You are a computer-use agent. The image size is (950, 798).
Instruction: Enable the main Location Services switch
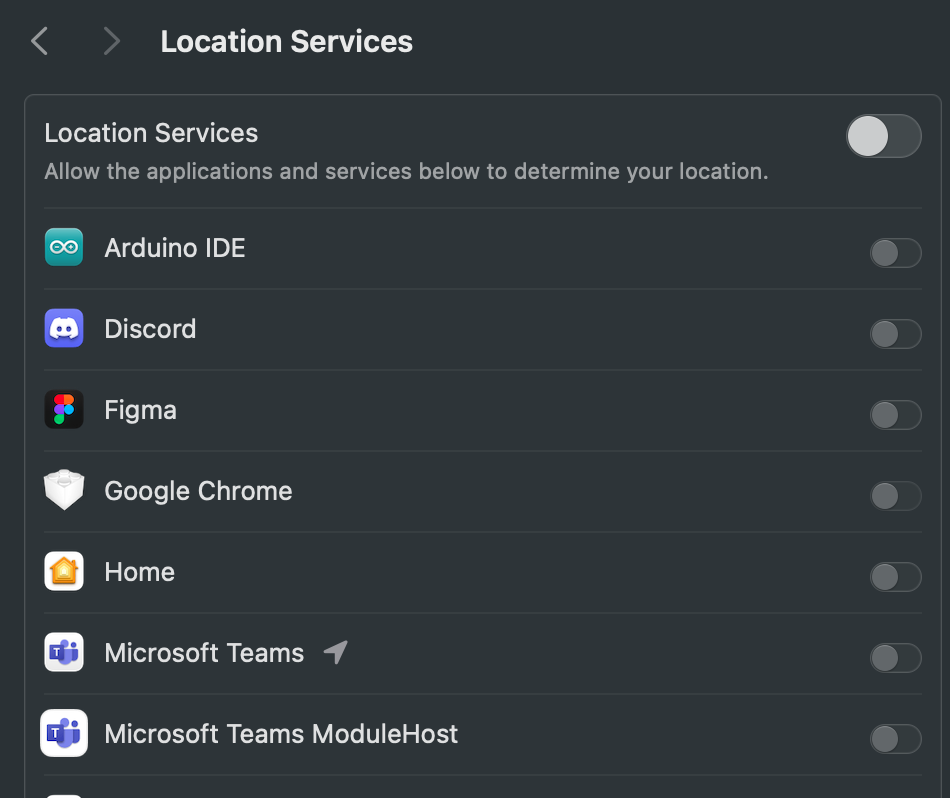883,136
